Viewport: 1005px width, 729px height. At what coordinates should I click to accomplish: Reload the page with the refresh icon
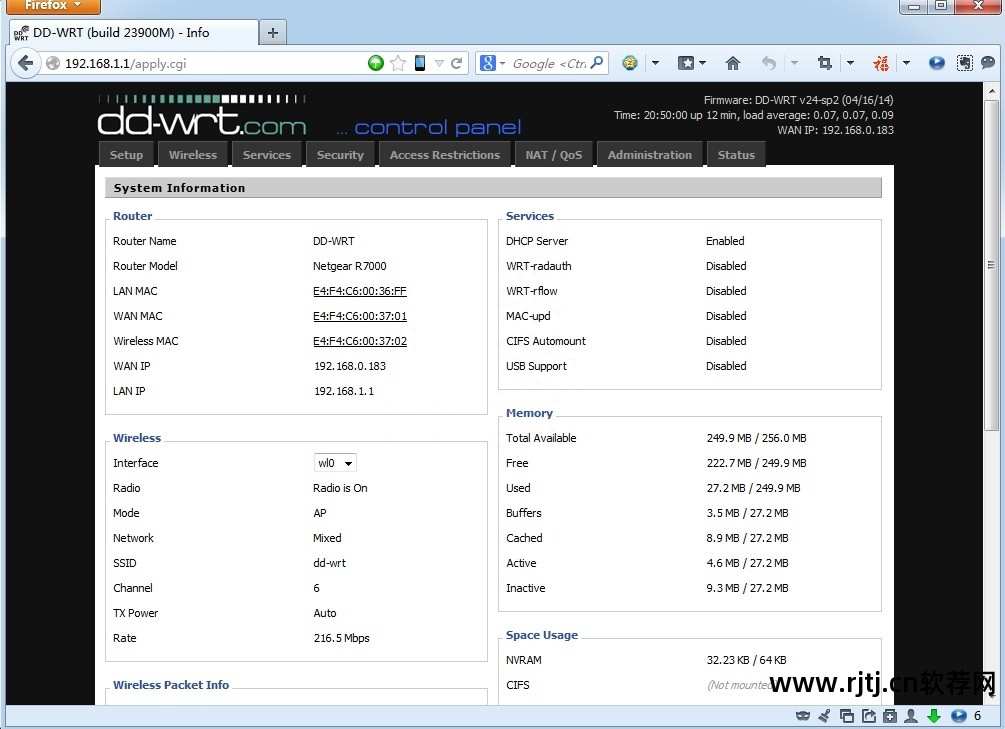(457, 63)
